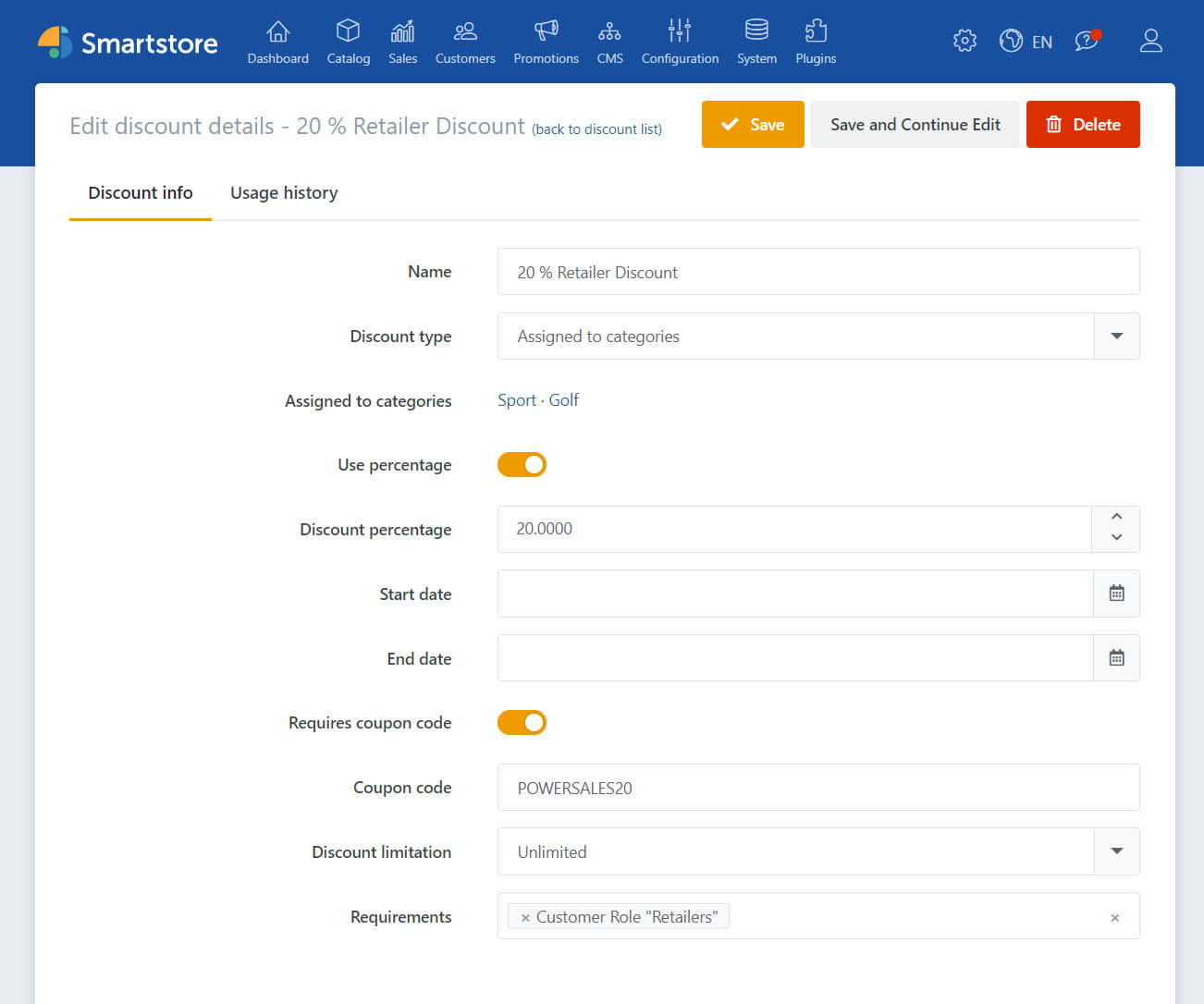Open the Promotions megaphone icon
Viewport: 1204px width, 1004px height.
[x=546, y=32]
